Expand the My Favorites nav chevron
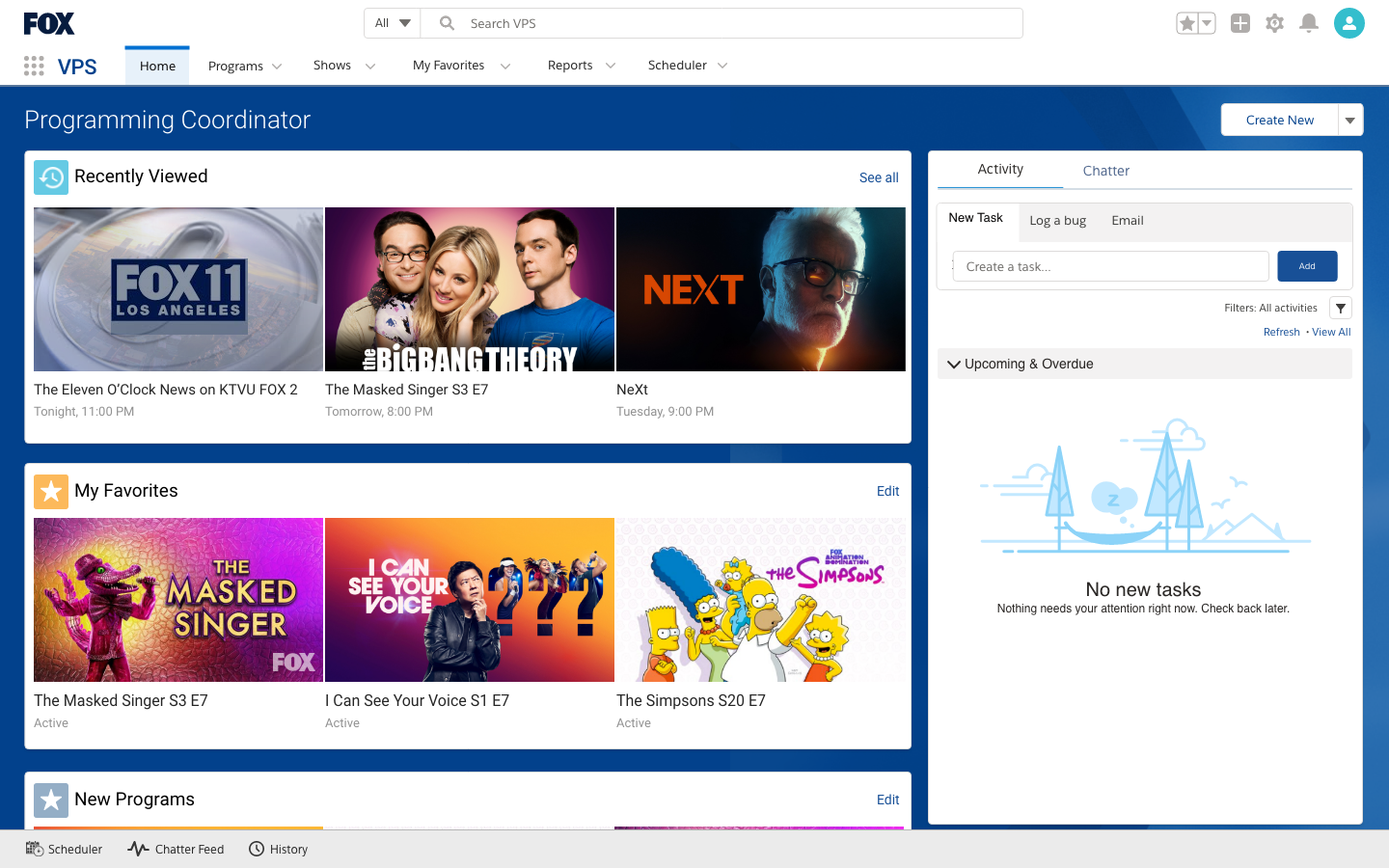Image resolution: width=1389 pixels, height=868 pixels. pyautogui.click(x=505, y=67)
